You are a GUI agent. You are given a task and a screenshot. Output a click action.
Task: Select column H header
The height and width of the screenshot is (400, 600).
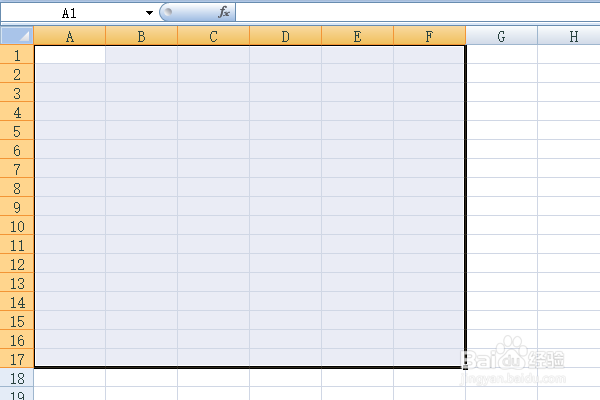tap(569, 36)
